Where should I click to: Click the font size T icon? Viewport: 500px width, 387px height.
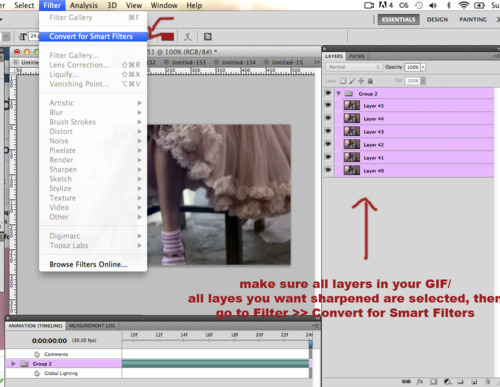tap(23, 36)
